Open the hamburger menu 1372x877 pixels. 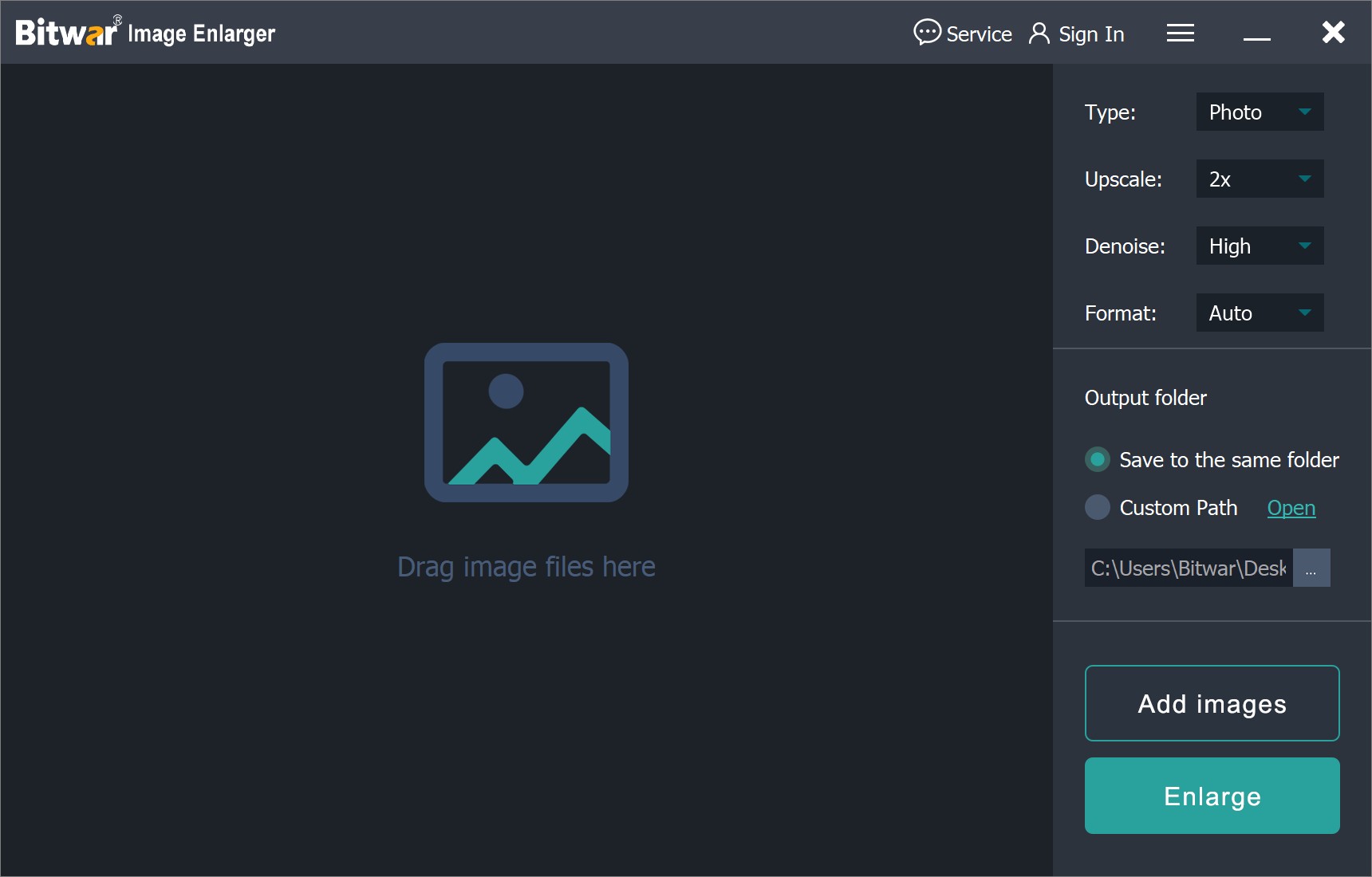pos(1180,33)
